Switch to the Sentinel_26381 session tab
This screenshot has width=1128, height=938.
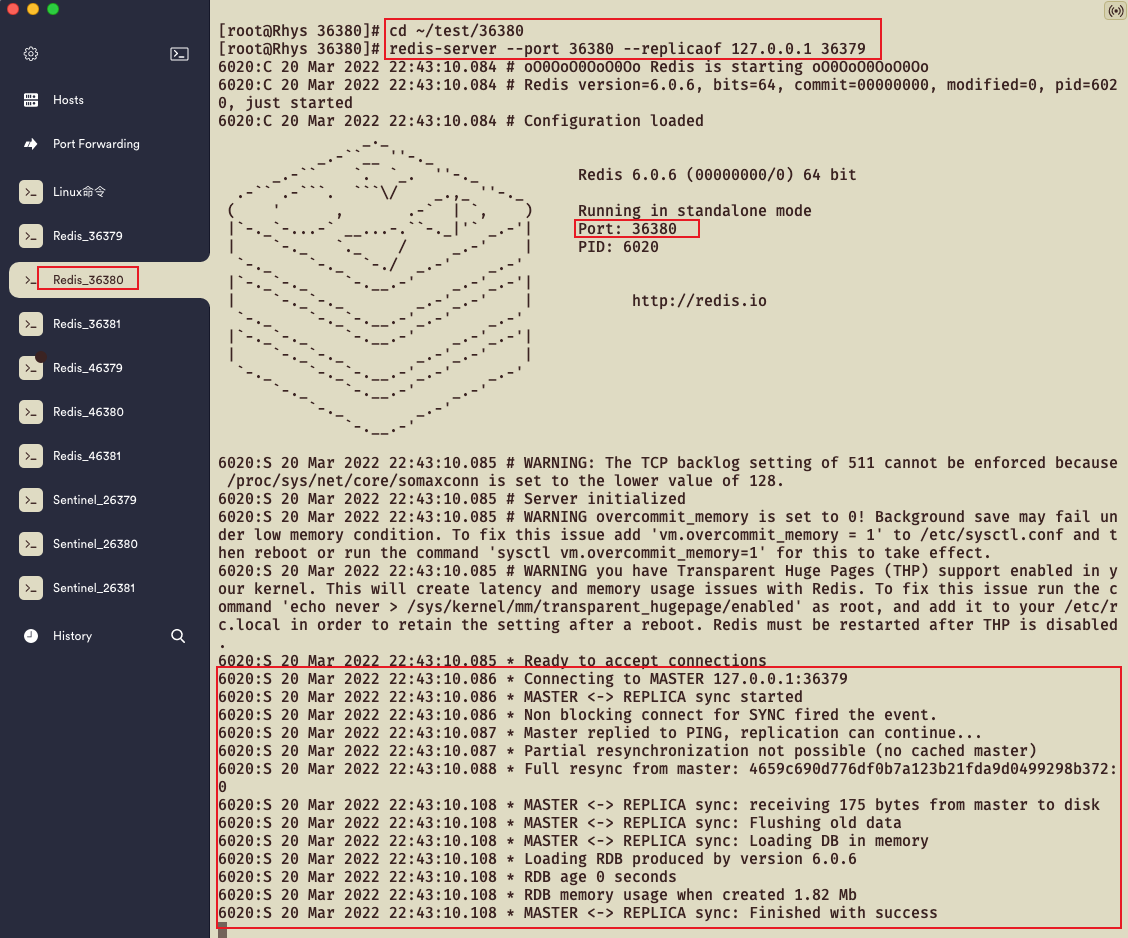coord(94,588)
